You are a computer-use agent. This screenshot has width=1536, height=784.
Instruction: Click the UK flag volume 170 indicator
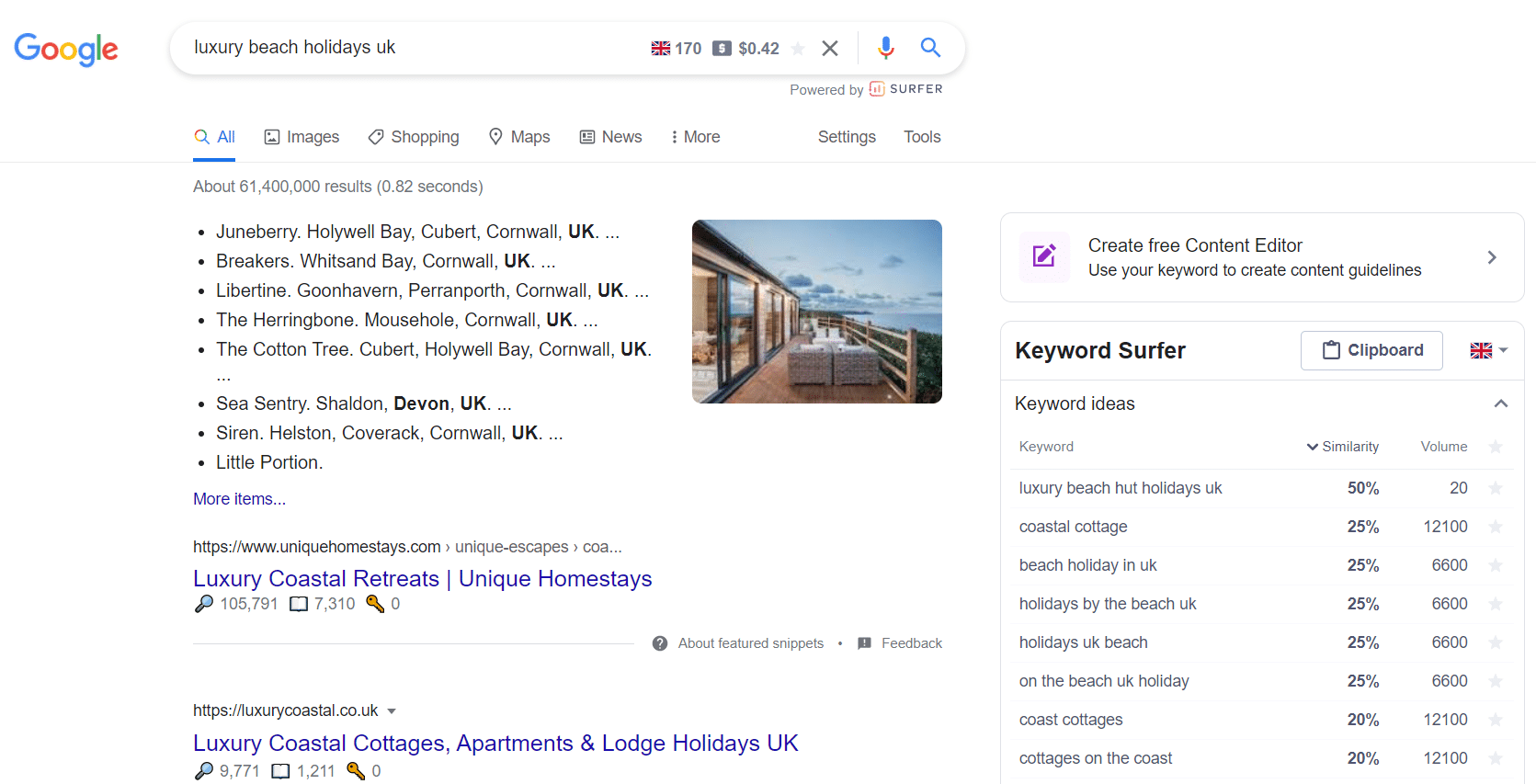(x=677, y=48)
